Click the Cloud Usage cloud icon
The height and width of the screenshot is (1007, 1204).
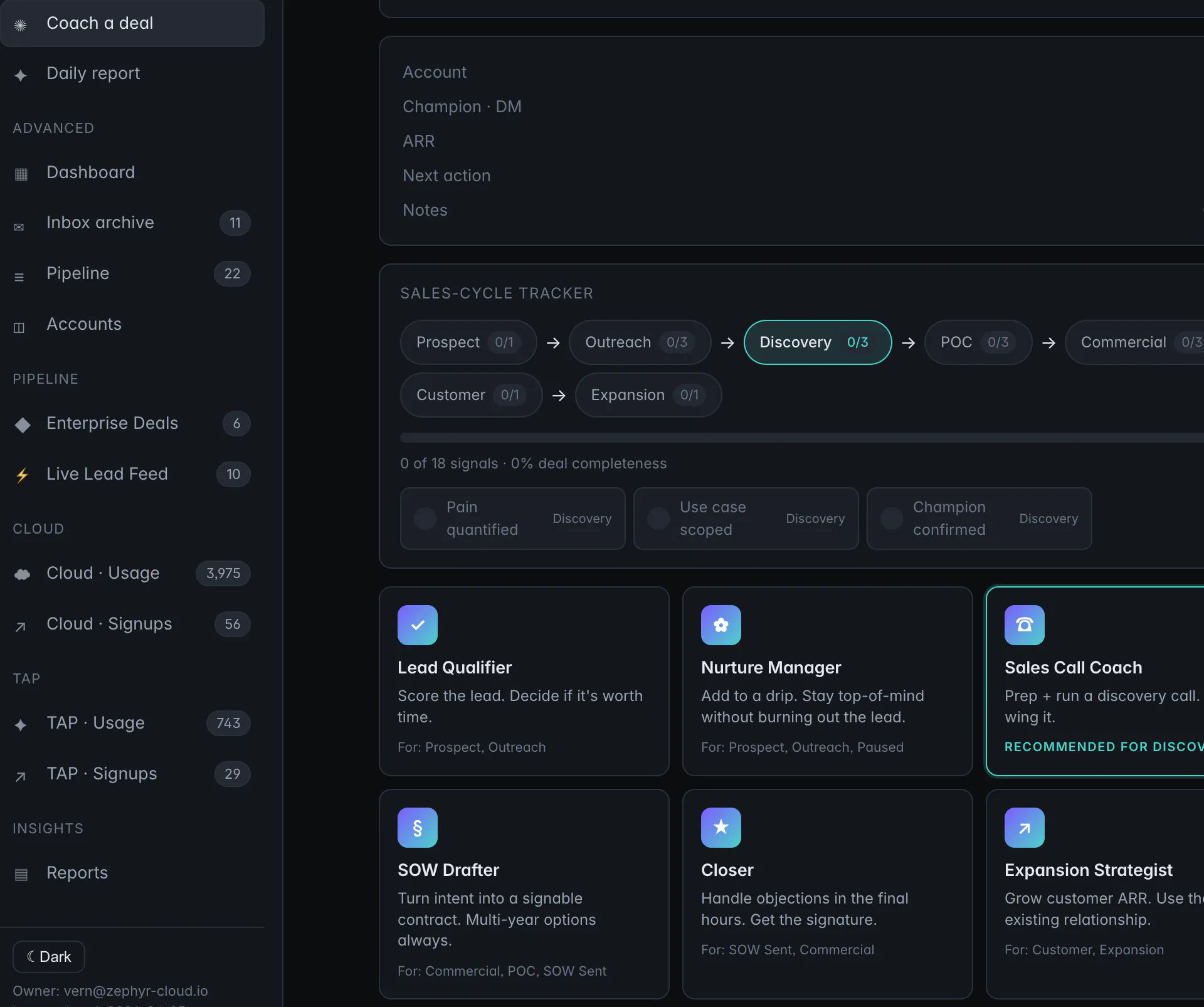(22, 574)
